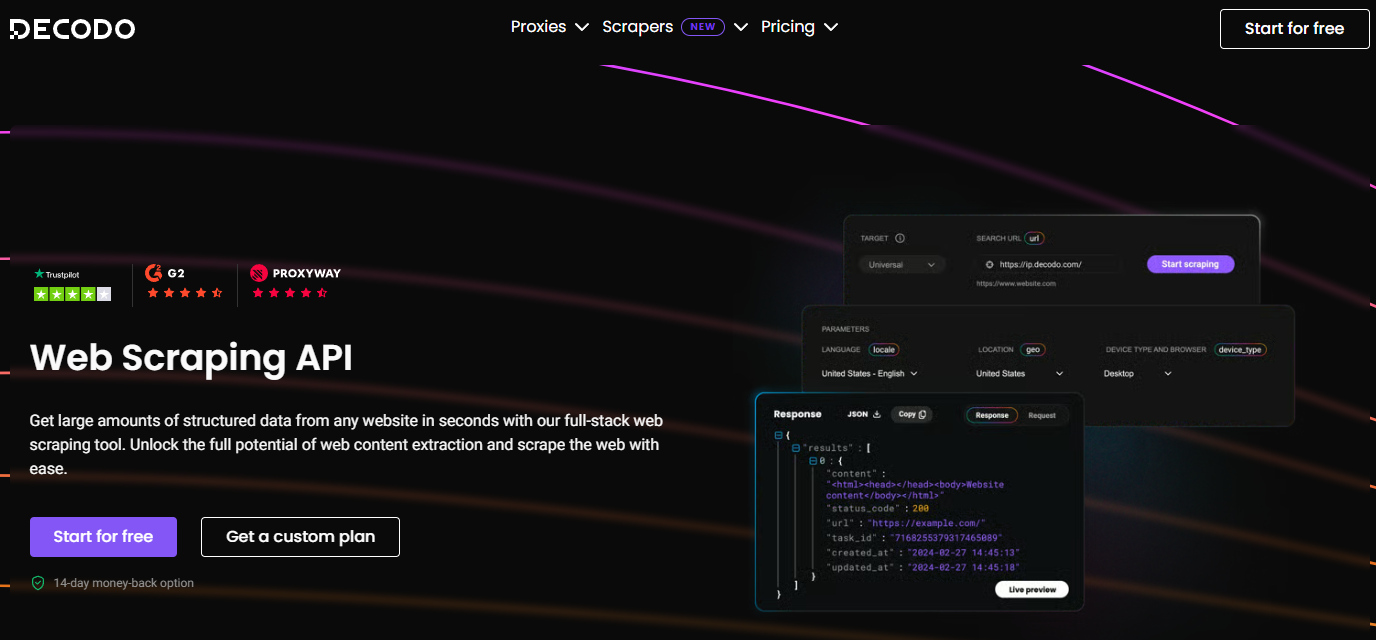The height and width of the screenshot is (640, 1376).
Task: Open the United States location dropdown
Action: click(1020, 374)
